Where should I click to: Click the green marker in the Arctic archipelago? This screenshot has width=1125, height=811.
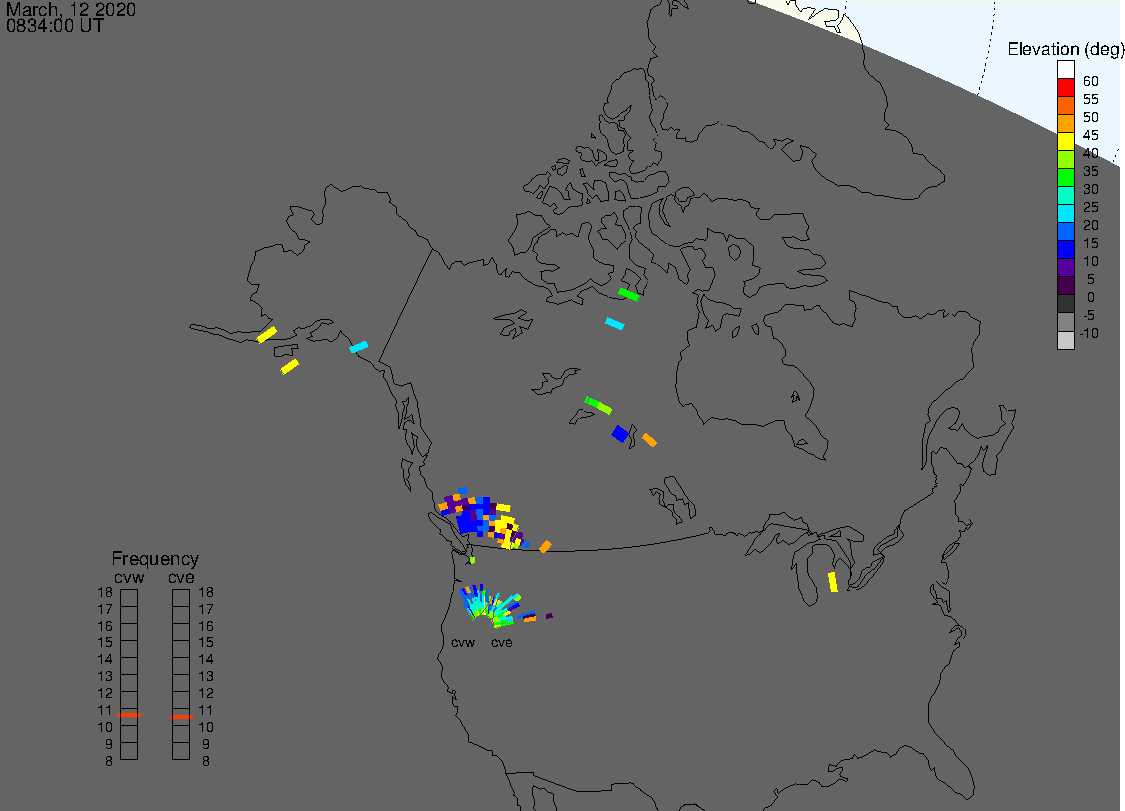[629, 294]
